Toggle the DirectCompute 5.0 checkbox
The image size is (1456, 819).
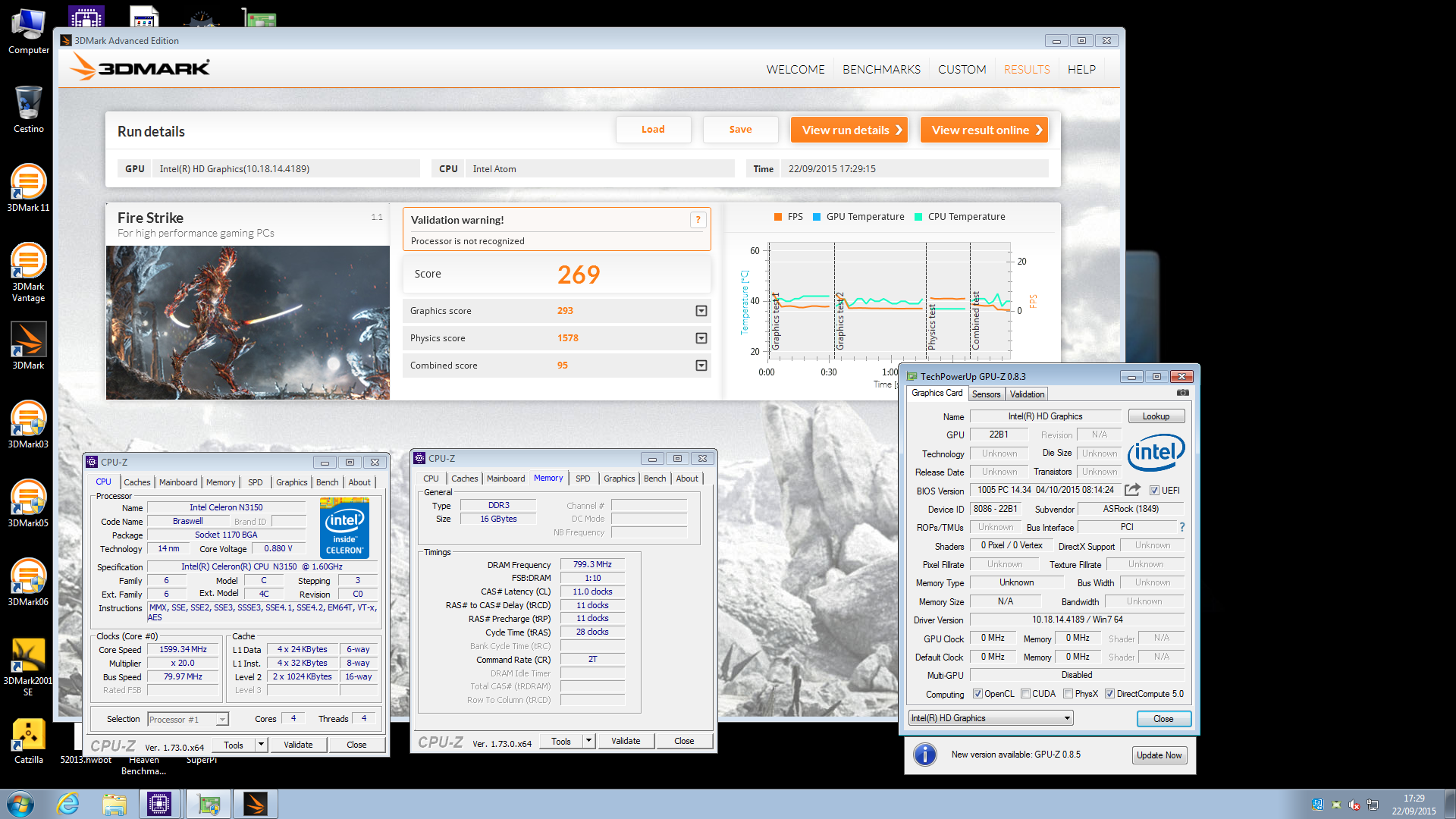click(x=1109, y=694)
